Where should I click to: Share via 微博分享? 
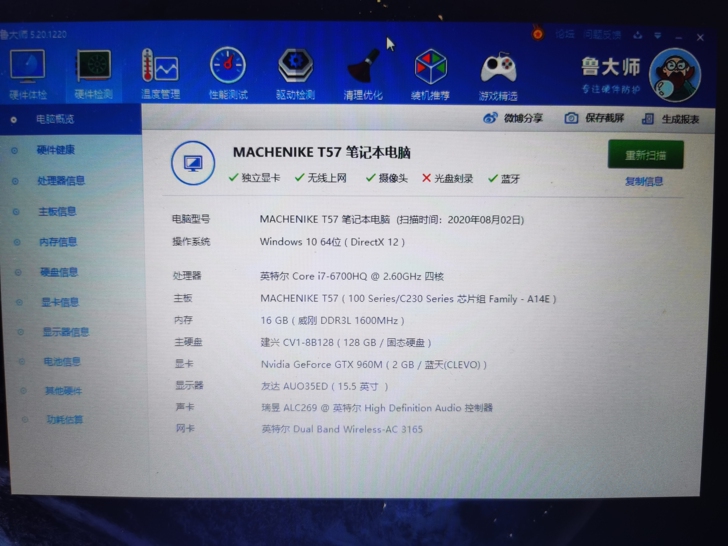click(x=513, y=118)
